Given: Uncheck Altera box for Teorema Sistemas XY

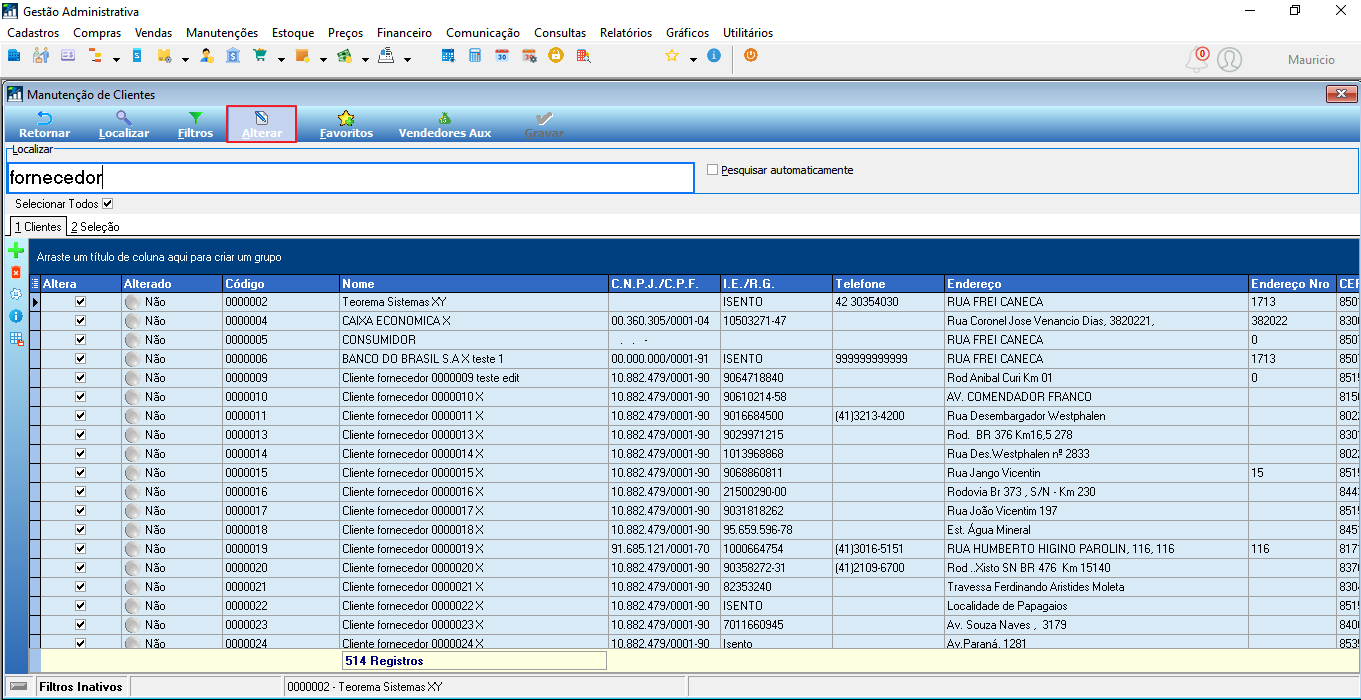Looking at the screenshot, I should point(81,302).
